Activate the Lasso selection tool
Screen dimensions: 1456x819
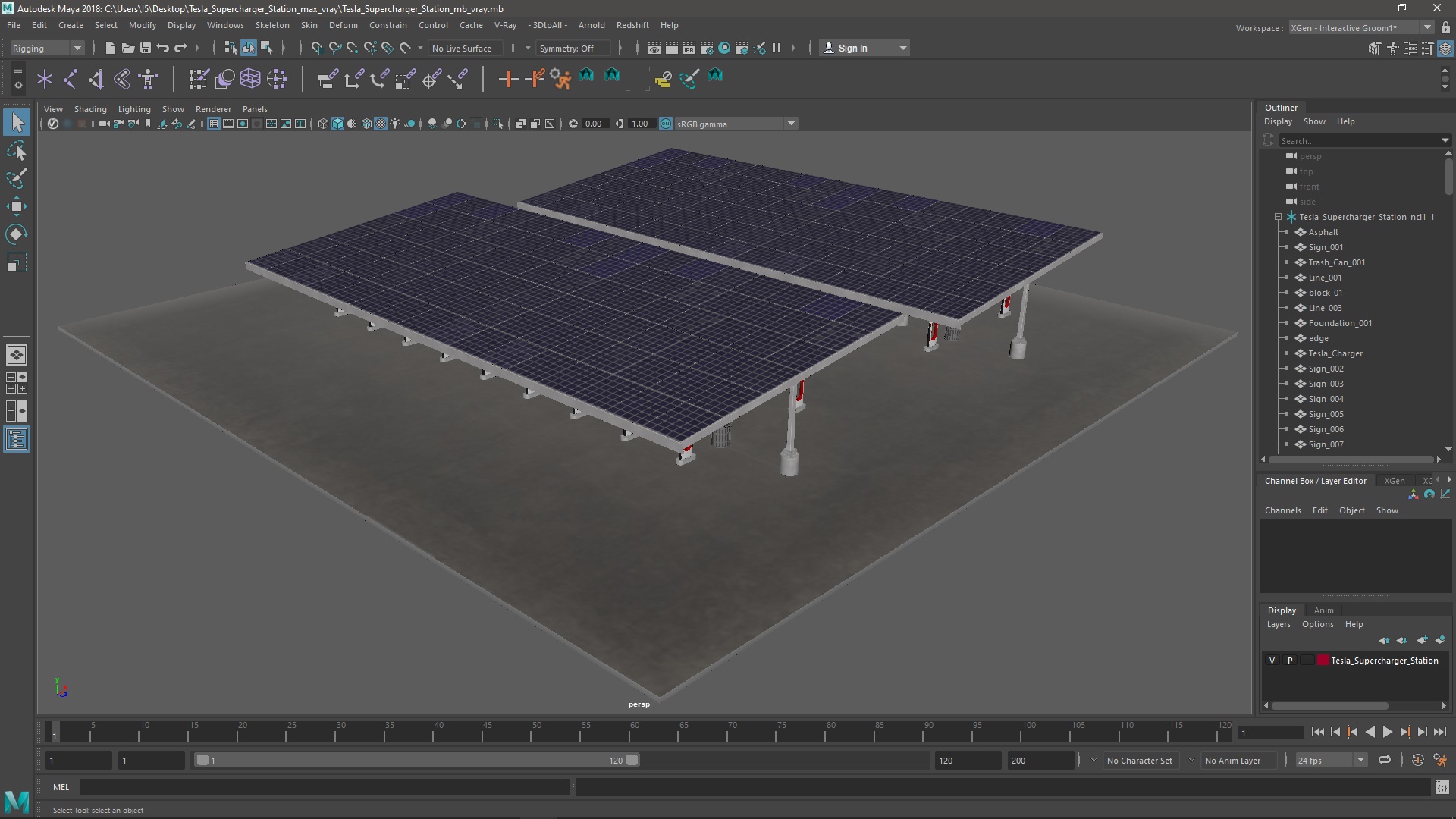(17, 151)
